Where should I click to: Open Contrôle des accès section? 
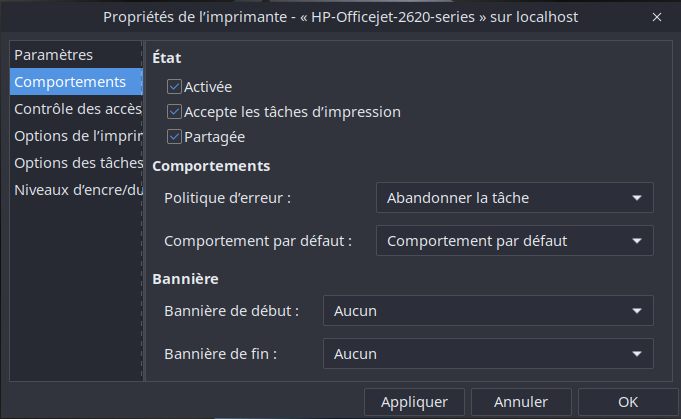76,109
